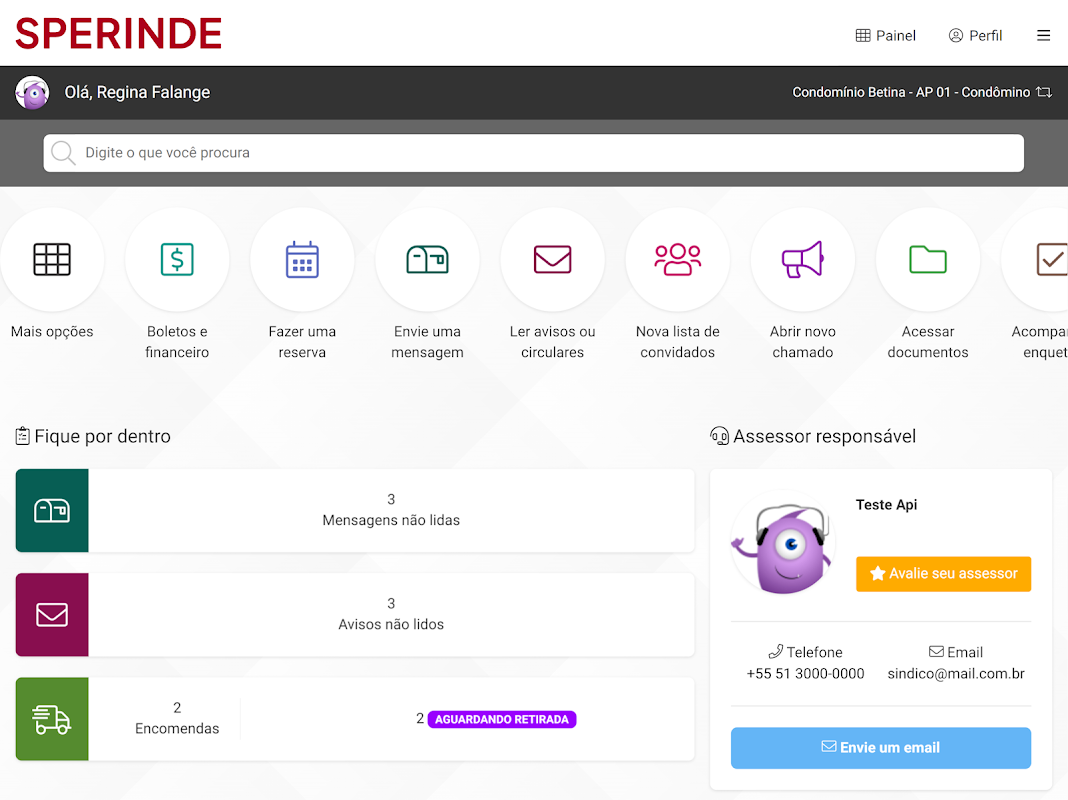The width and height of the screenshot is (1068, 800).
Task: Open Fazer uma reserva calendar icon
Action: pyautogui.click(x=302, y=259)
